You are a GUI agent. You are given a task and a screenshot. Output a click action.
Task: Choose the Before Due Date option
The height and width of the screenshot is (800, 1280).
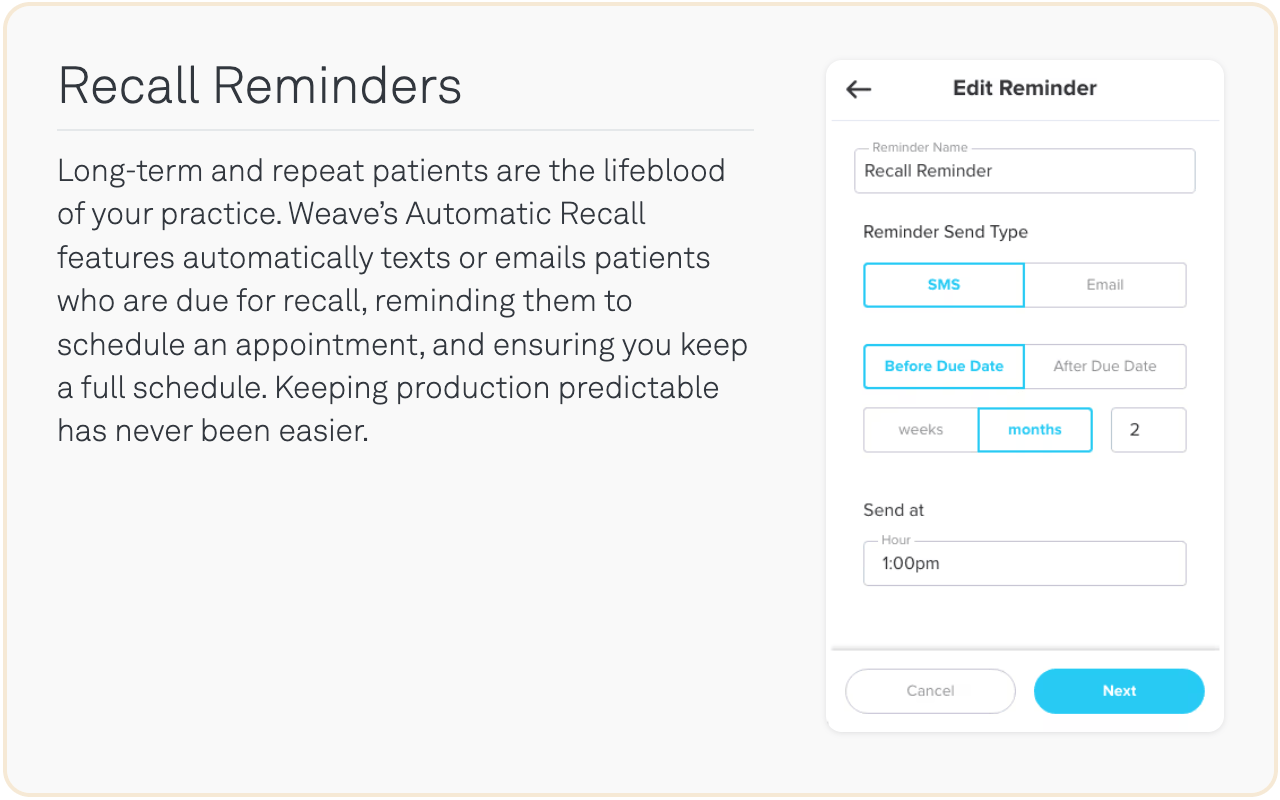pyautogui.click(x=943, y=367)
